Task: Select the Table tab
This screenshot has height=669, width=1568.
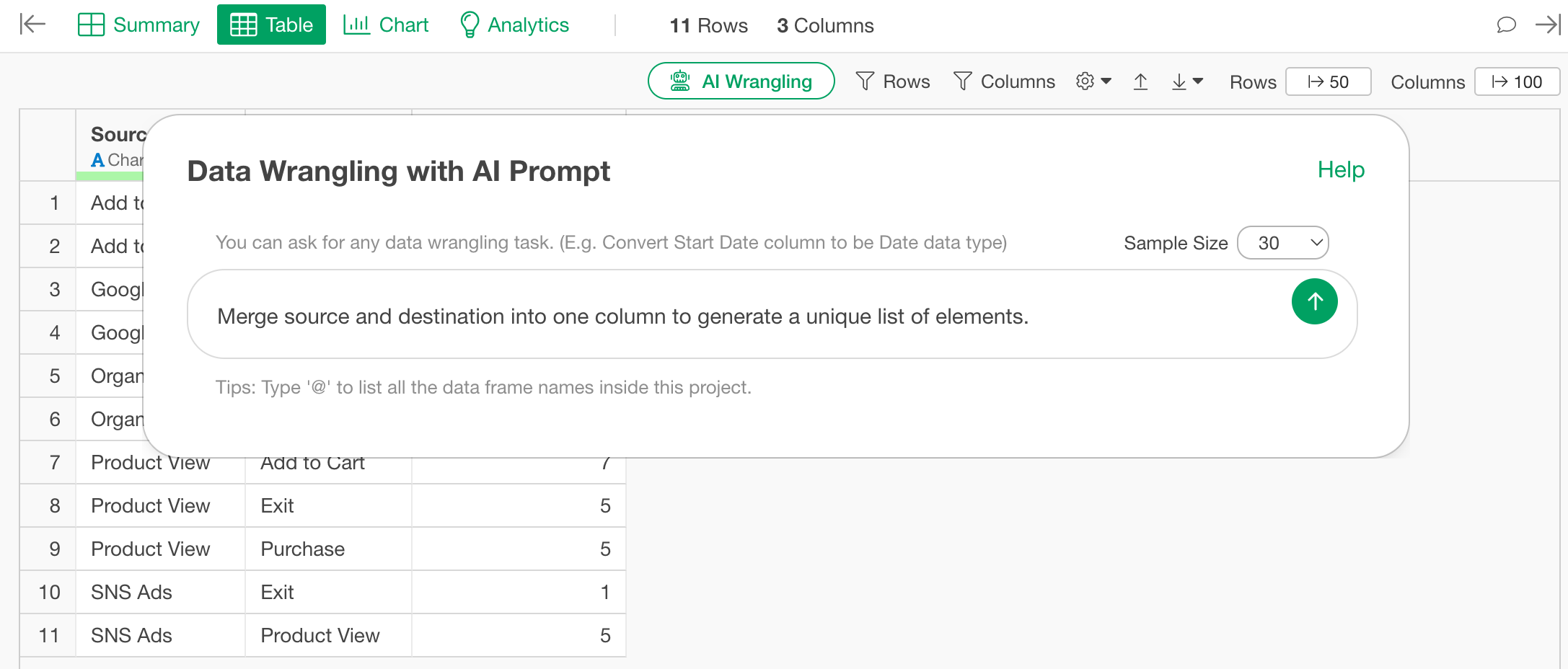Action: [x=271, y=25]
